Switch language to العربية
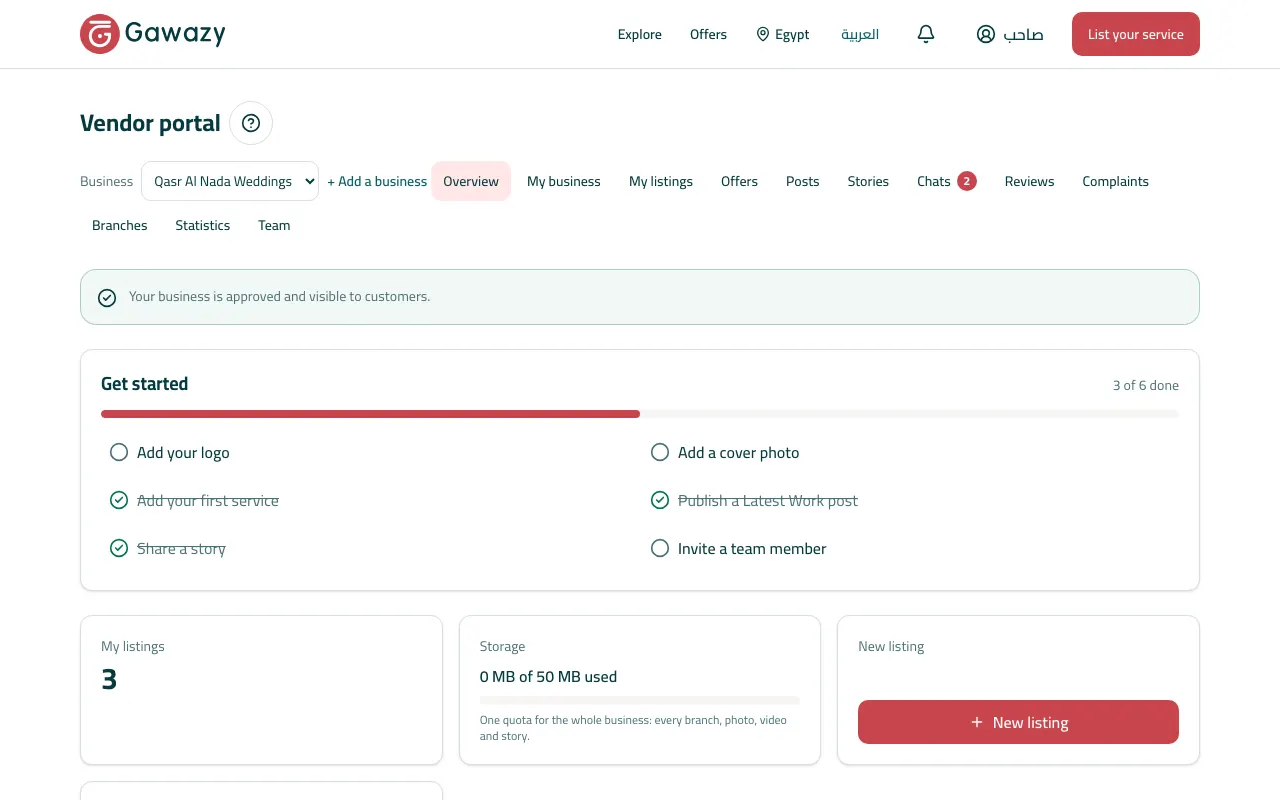 tap(860, 34)
